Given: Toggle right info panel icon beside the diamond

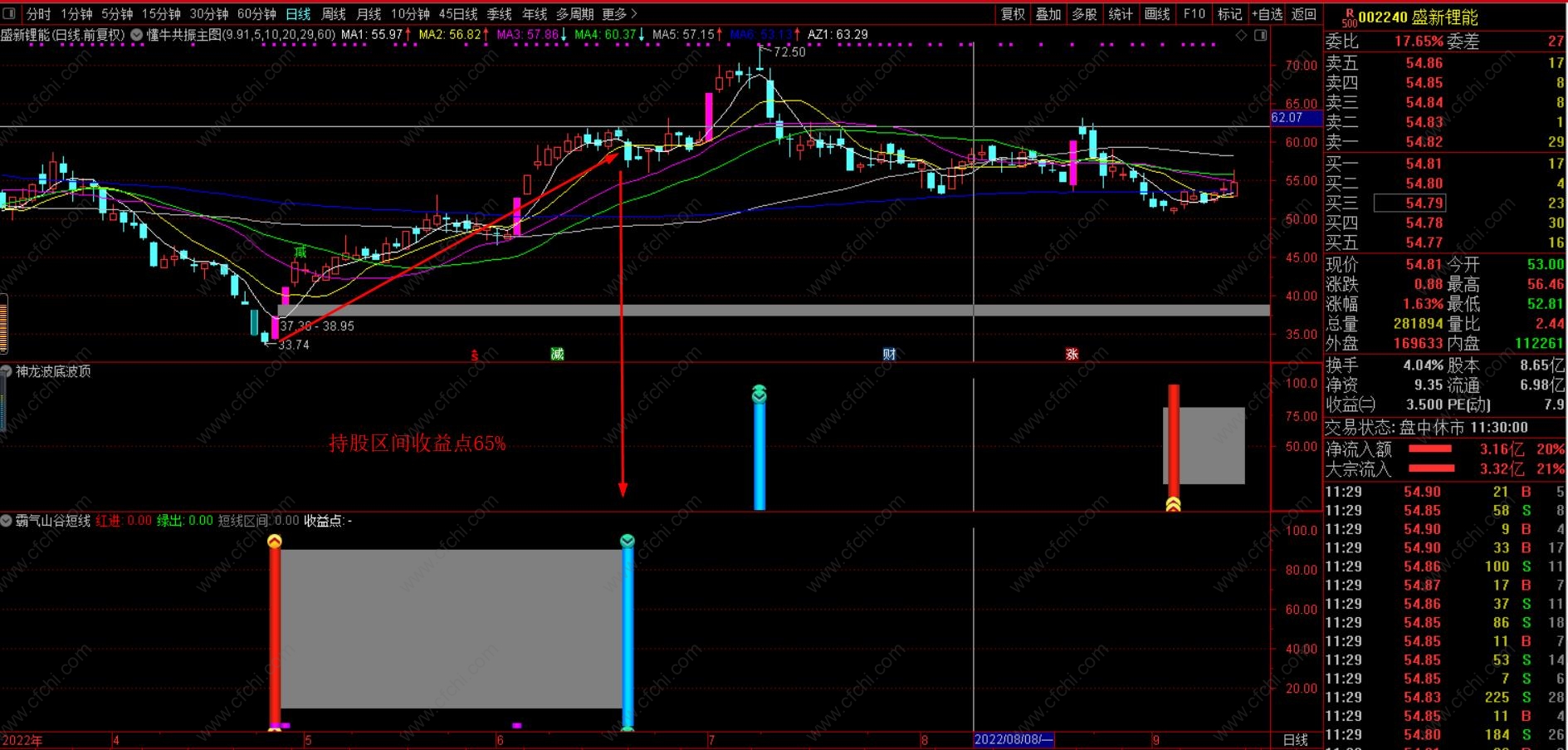Looking at the screenshot, I should click(1260, 35).
